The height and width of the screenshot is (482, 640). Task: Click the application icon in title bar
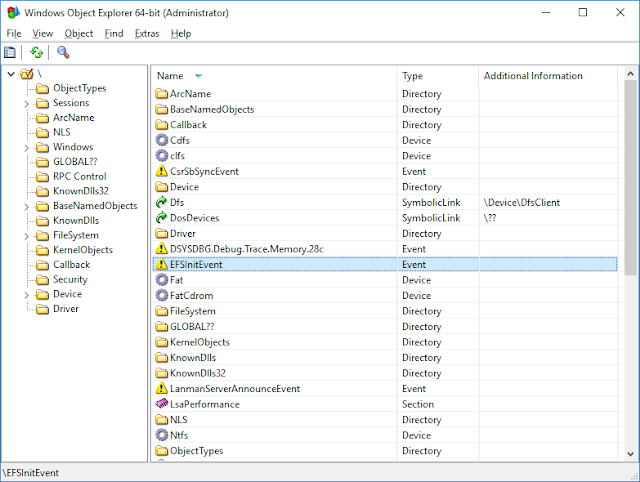(13, 13)
